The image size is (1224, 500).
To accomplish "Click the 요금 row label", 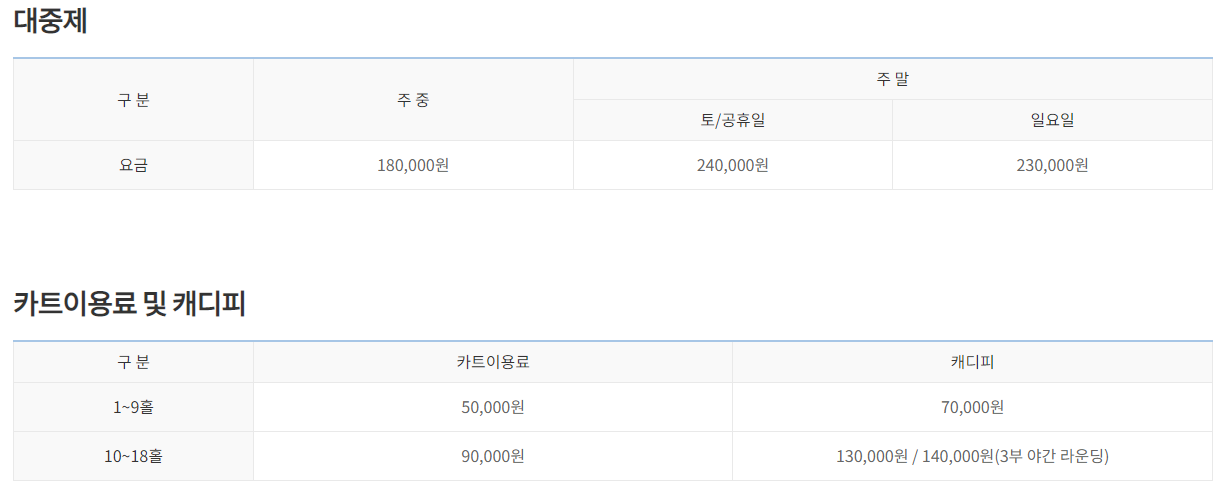I will tap(133, 165).
